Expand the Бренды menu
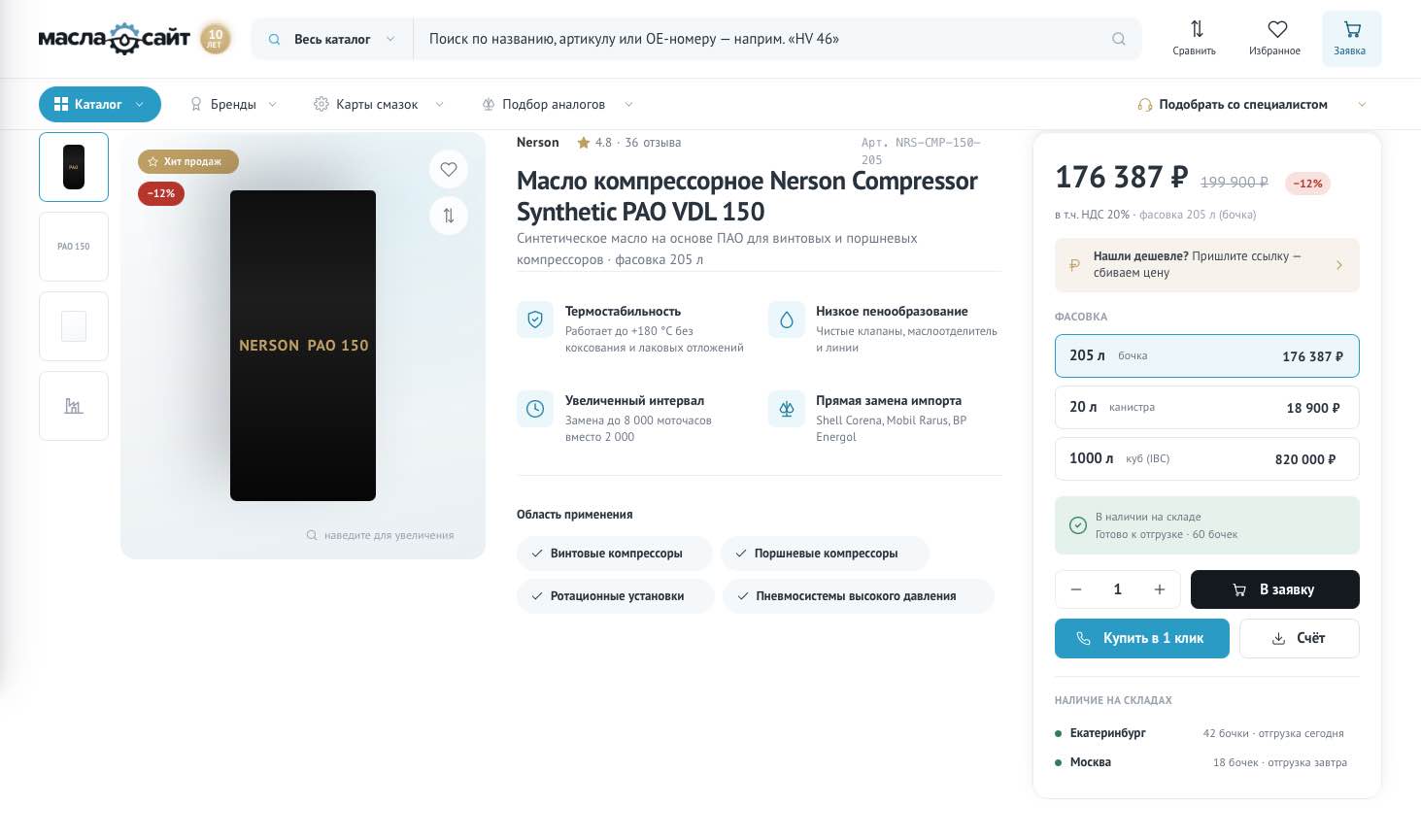1421x840 pixels. click(233, 105)
